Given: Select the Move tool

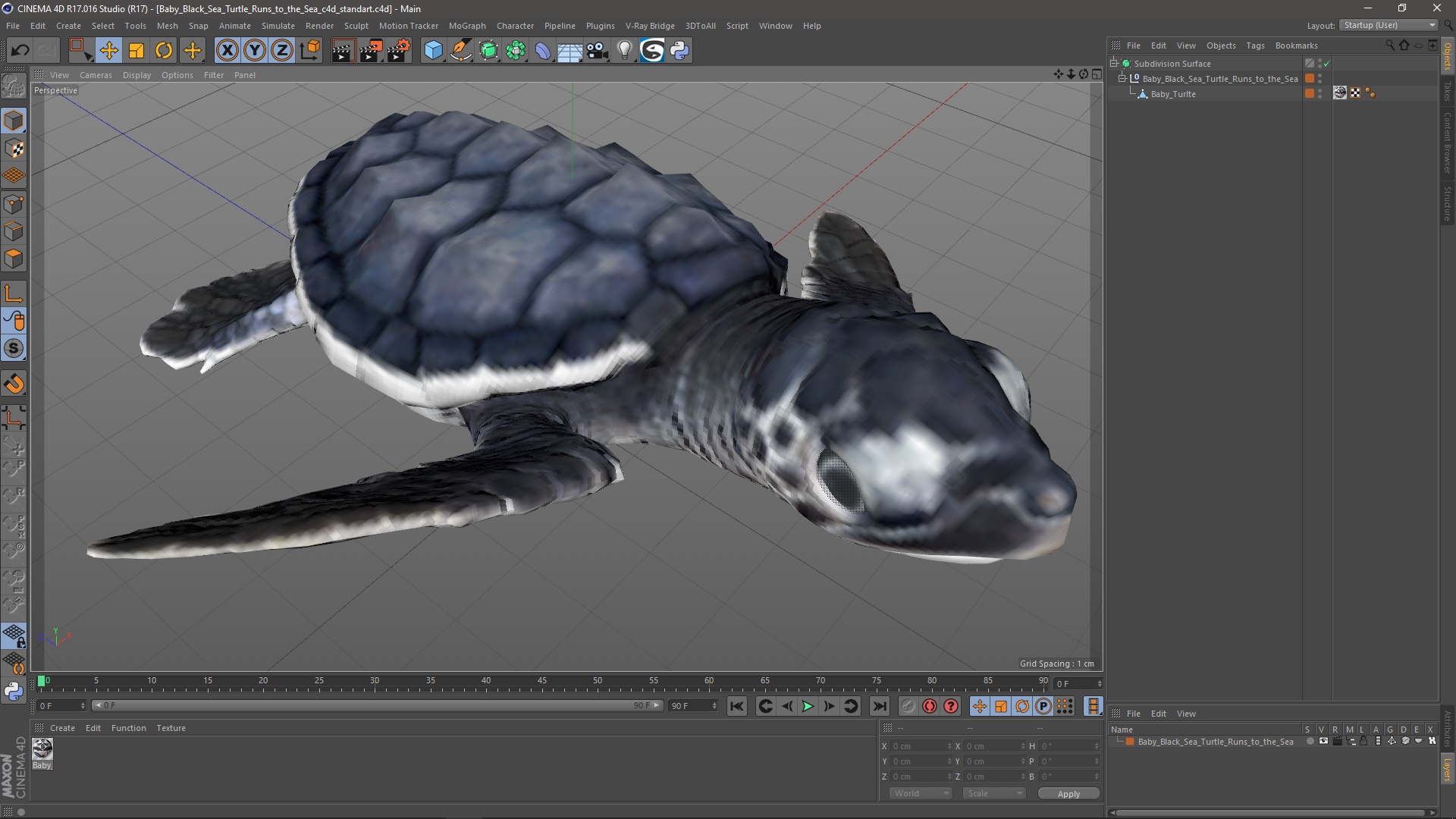Looking at the screenshot, I should pyautogui.click(x=108, y=51).
